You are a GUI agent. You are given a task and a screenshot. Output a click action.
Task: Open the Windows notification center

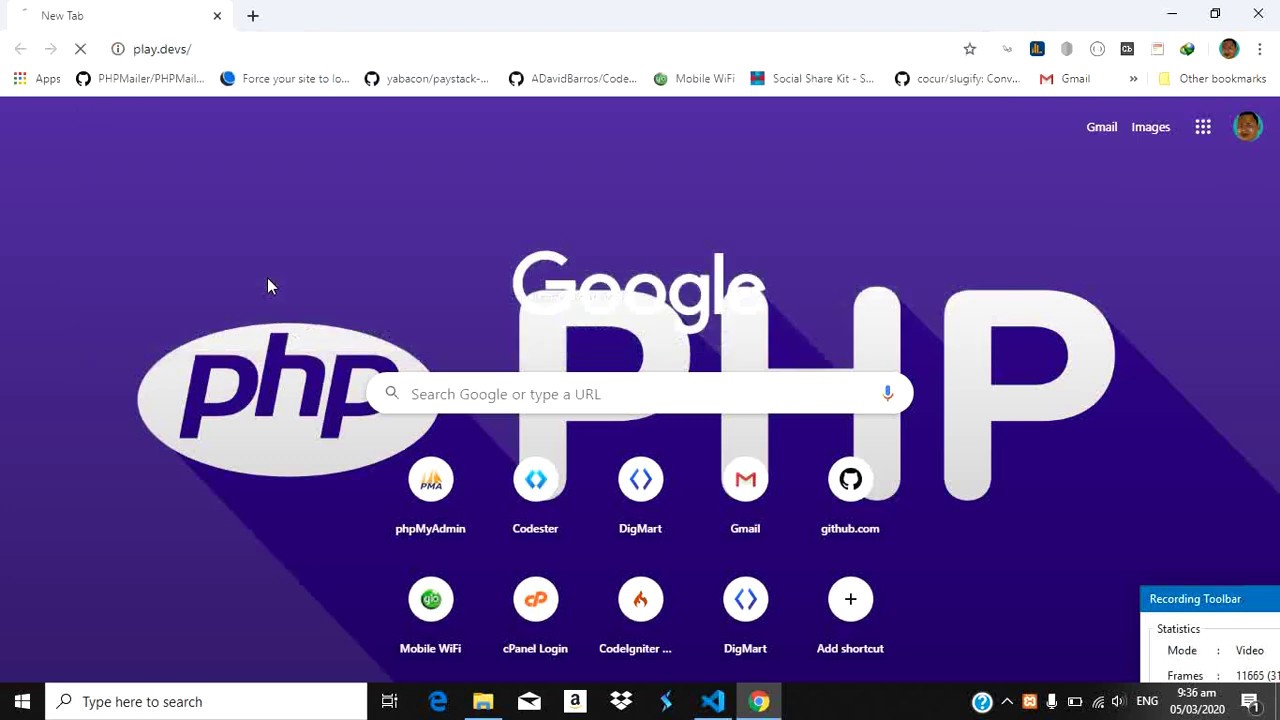click(1250, 702)
